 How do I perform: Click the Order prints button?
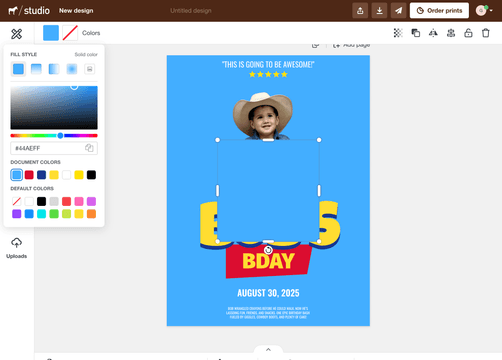coord(439,11)
